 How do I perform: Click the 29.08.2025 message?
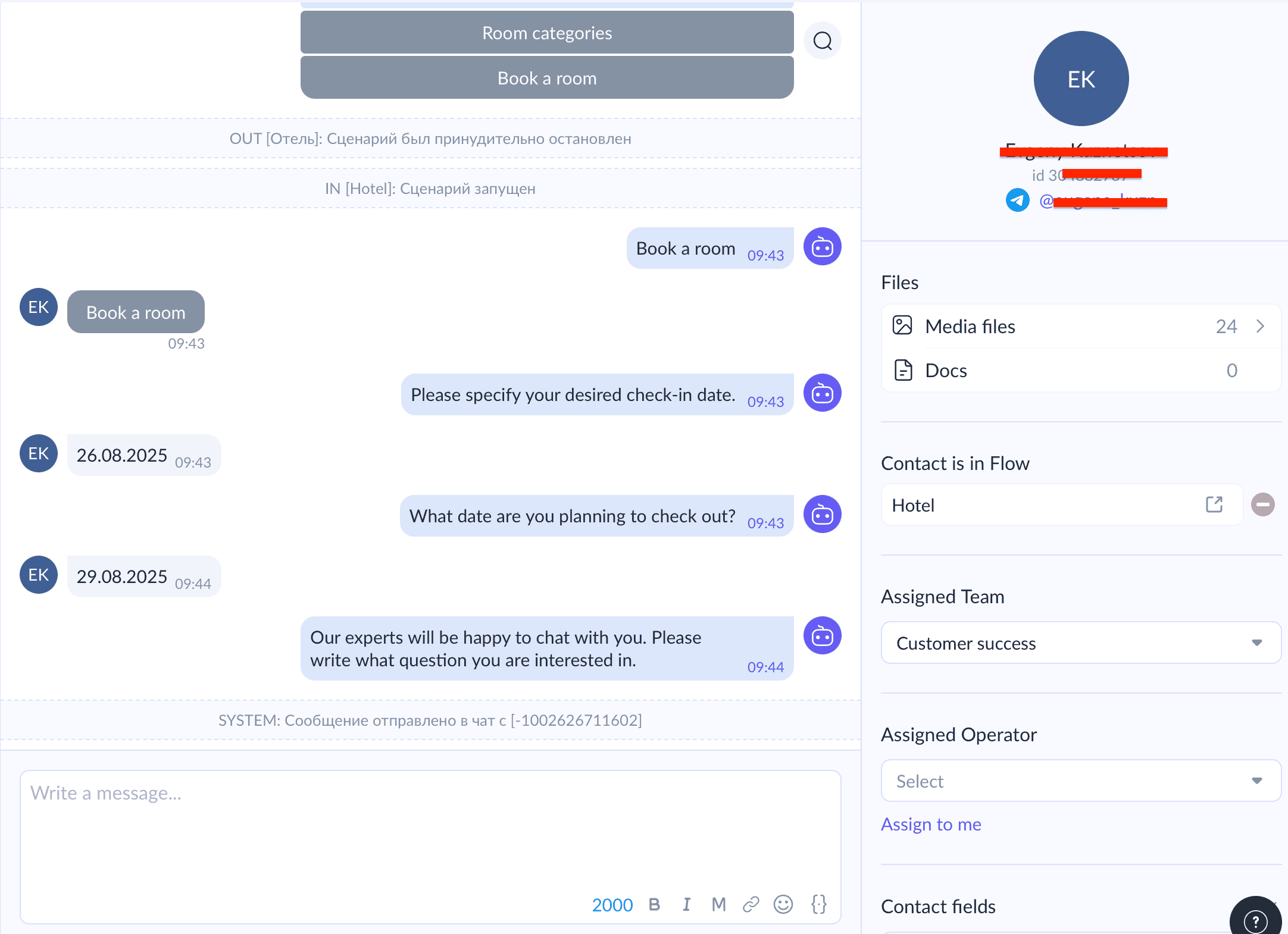click(144, 576)
